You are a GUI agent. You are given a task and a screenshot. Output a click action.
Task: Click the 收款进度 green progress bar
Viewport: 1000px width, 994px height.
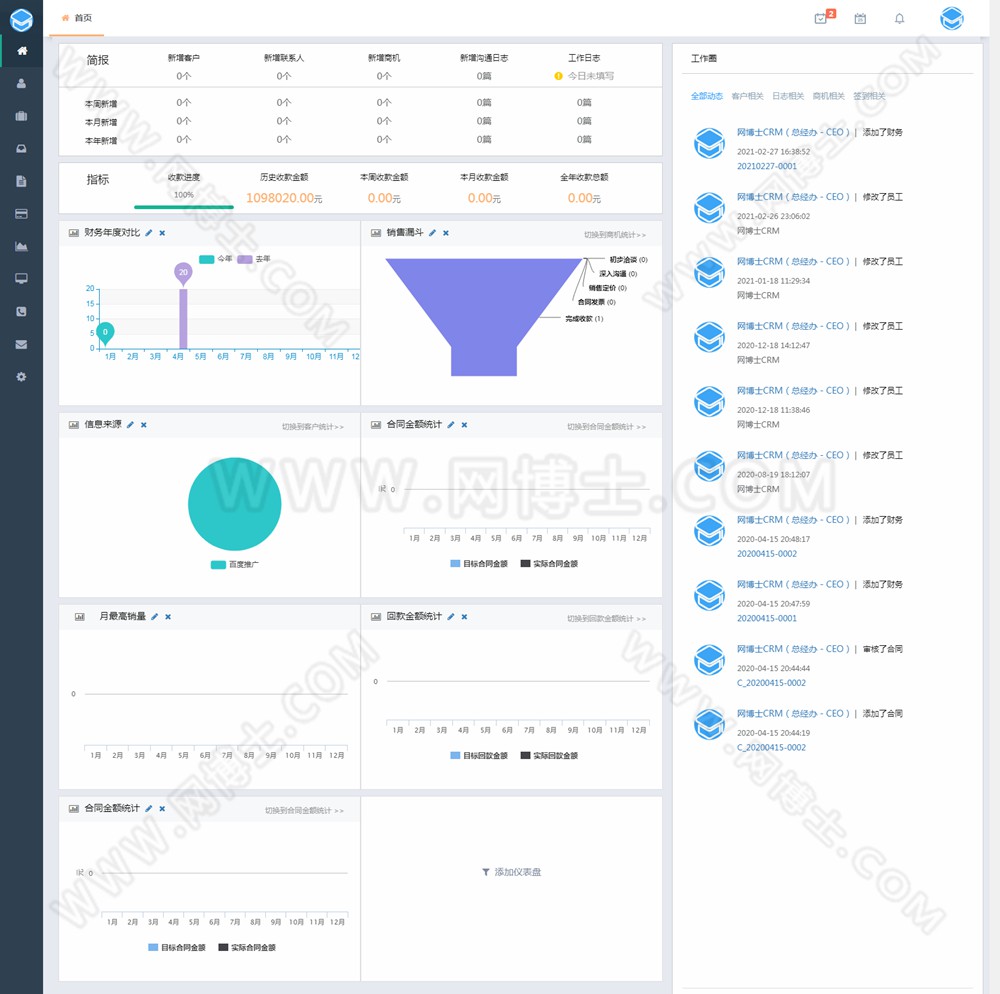click(x=184, y=207)
